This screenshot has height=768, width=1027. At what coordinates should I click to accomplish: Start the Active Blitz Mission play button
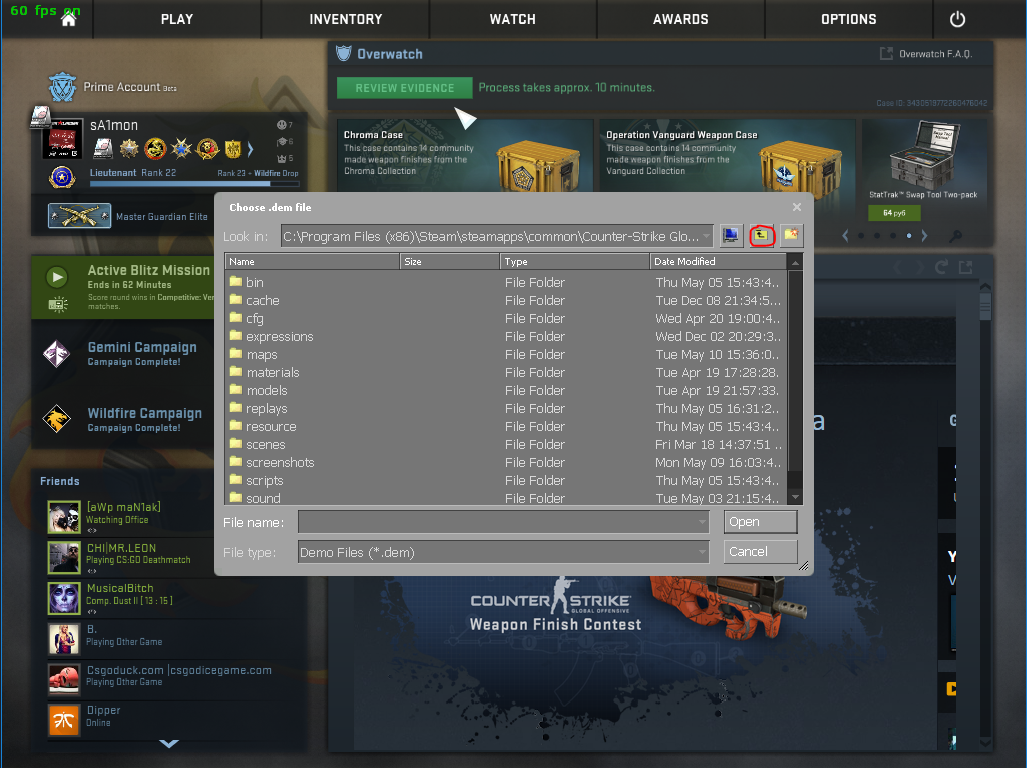click(x=57, y=277)
